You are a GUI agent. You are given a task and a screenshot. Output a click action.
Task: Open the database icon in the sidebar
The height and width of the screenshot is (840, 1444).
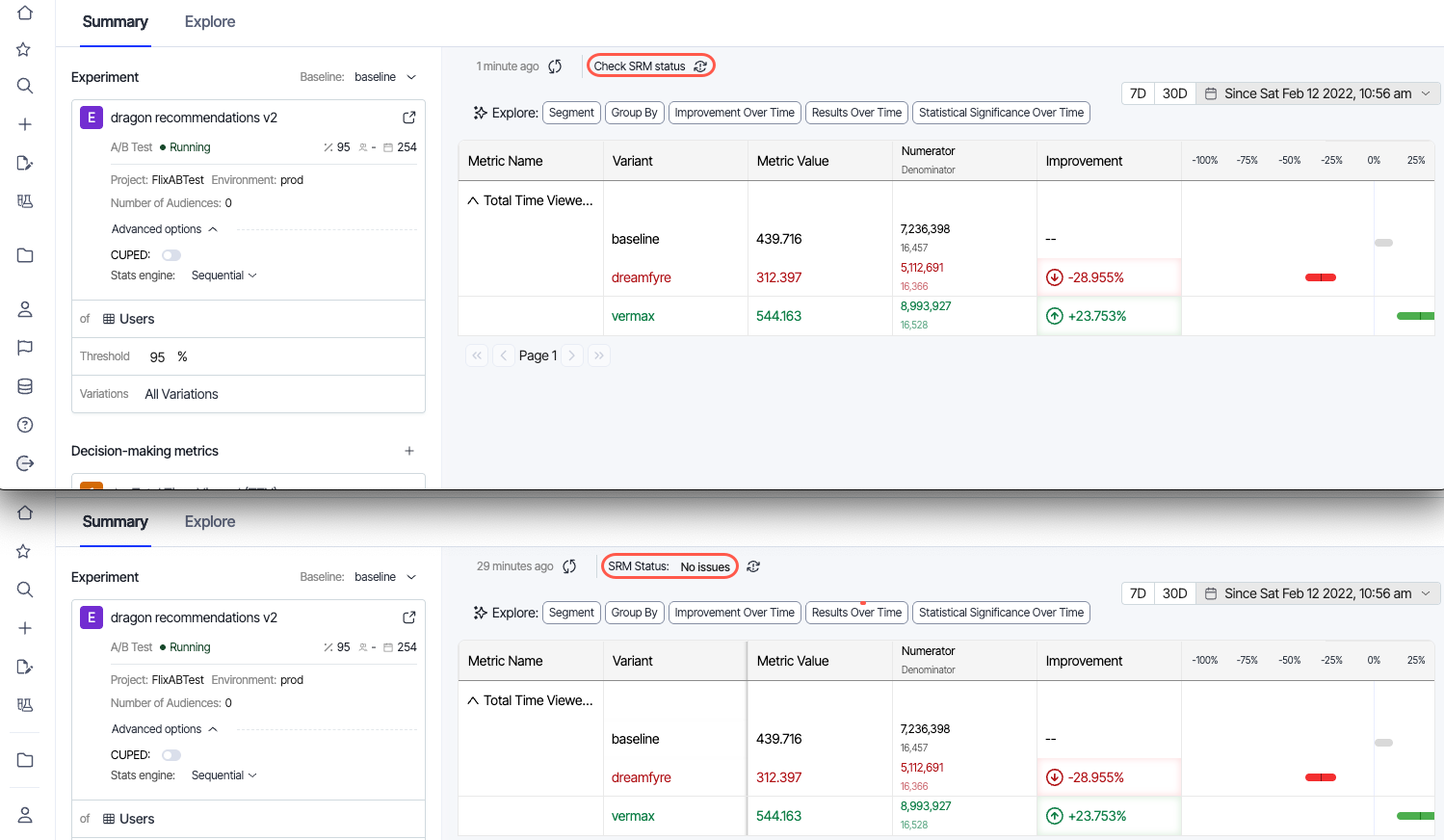(x=25, y=386)
